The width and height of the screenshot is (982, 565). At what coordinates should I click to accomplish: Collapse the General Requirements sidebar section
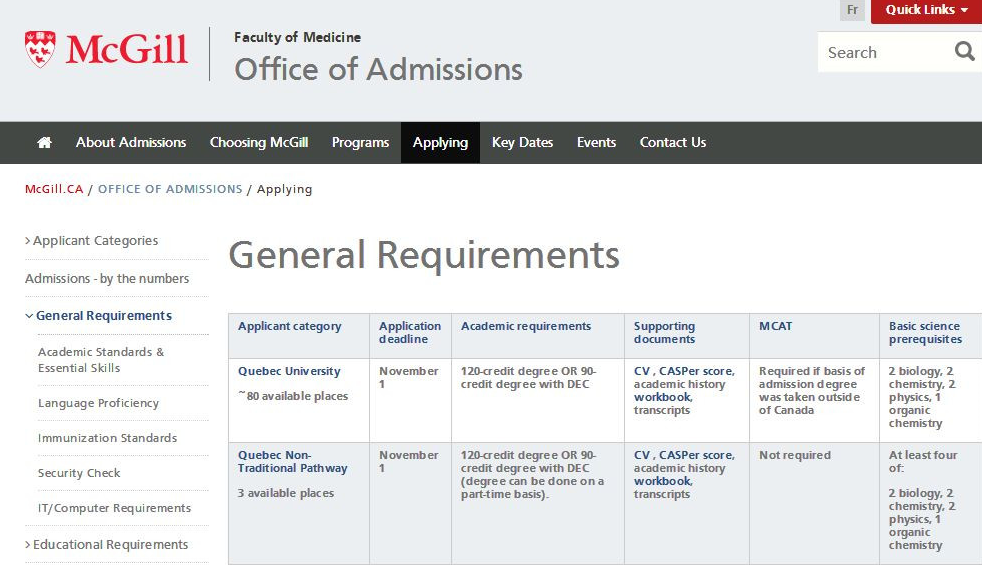[103, 316]
